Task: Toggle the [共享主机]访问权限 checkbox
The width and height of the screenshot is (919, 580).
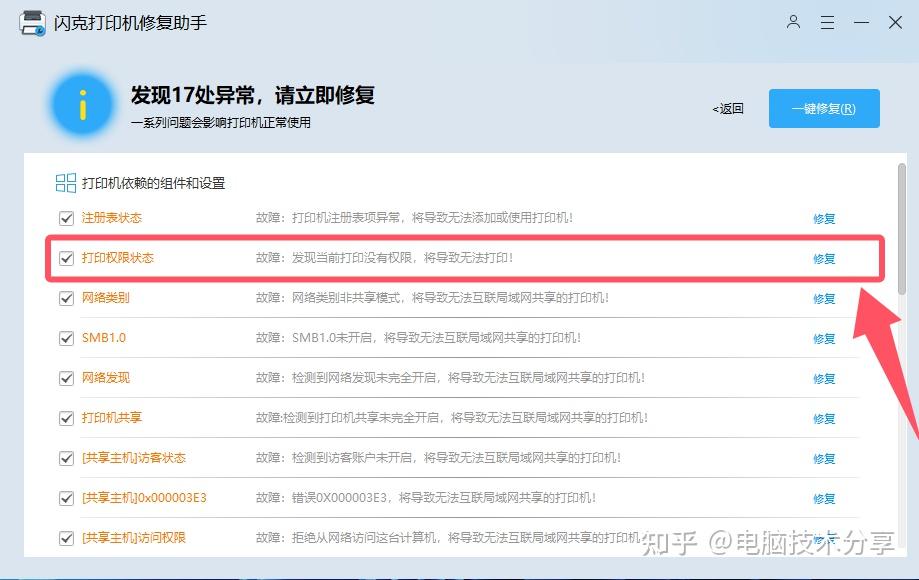Action: (66, 538)
